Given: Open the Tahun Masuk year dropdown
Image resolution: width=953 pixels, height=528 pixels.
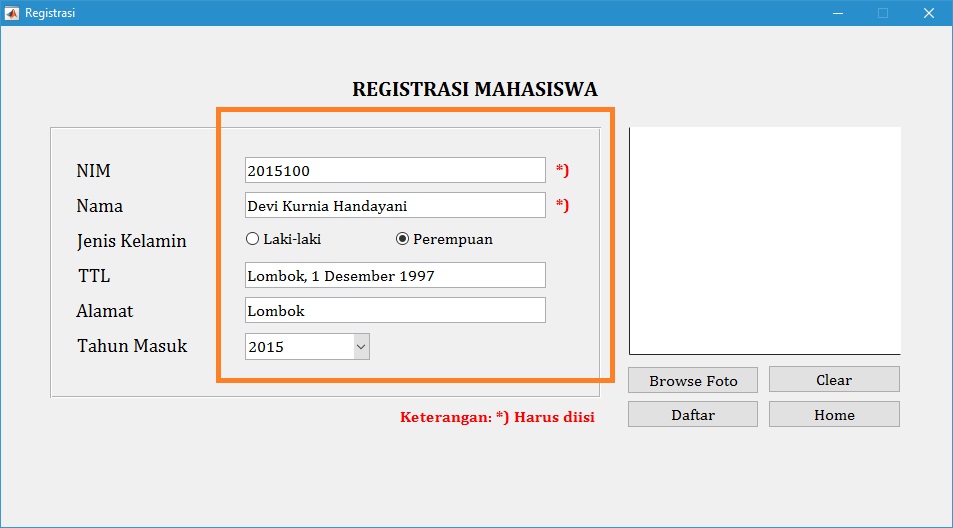Looking at the screenshot, I should pyautogui.click(x=361, y=347).
